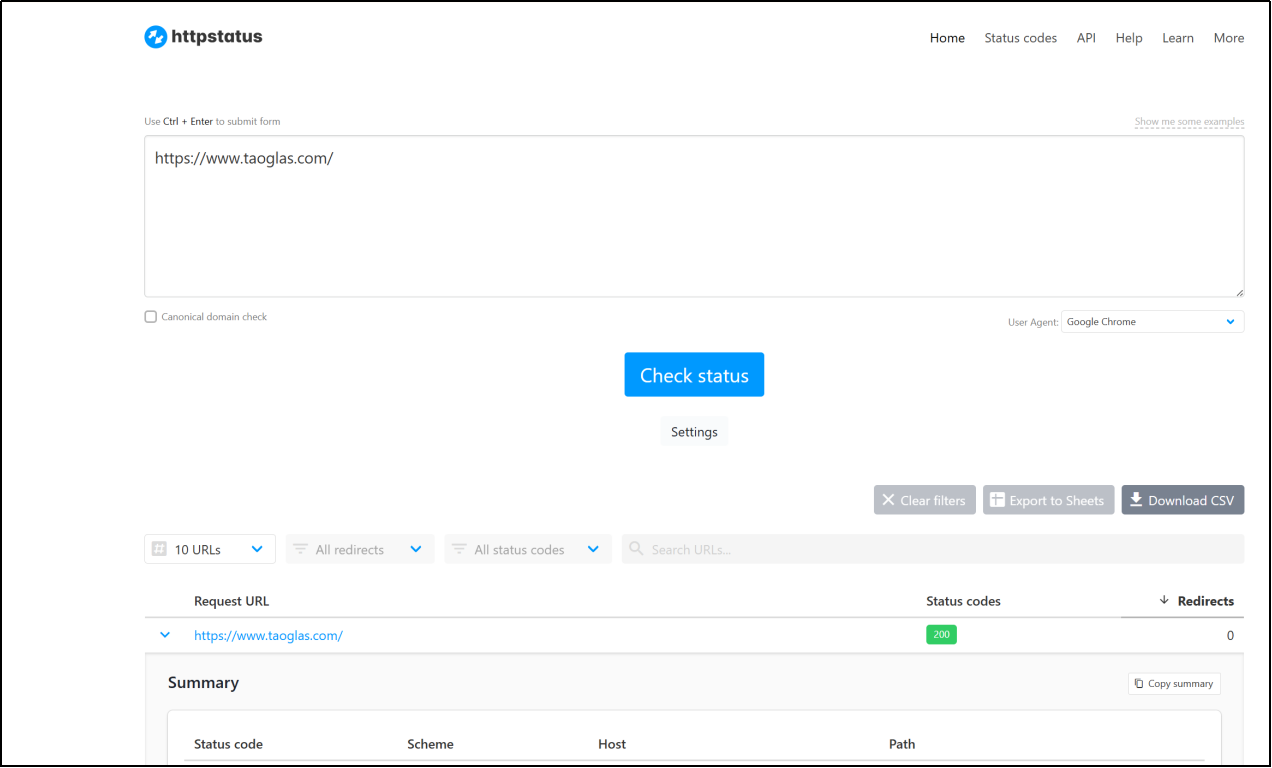Click the Redirects count value 0
Screen dimensions: 1272x768
point(1230,636)
